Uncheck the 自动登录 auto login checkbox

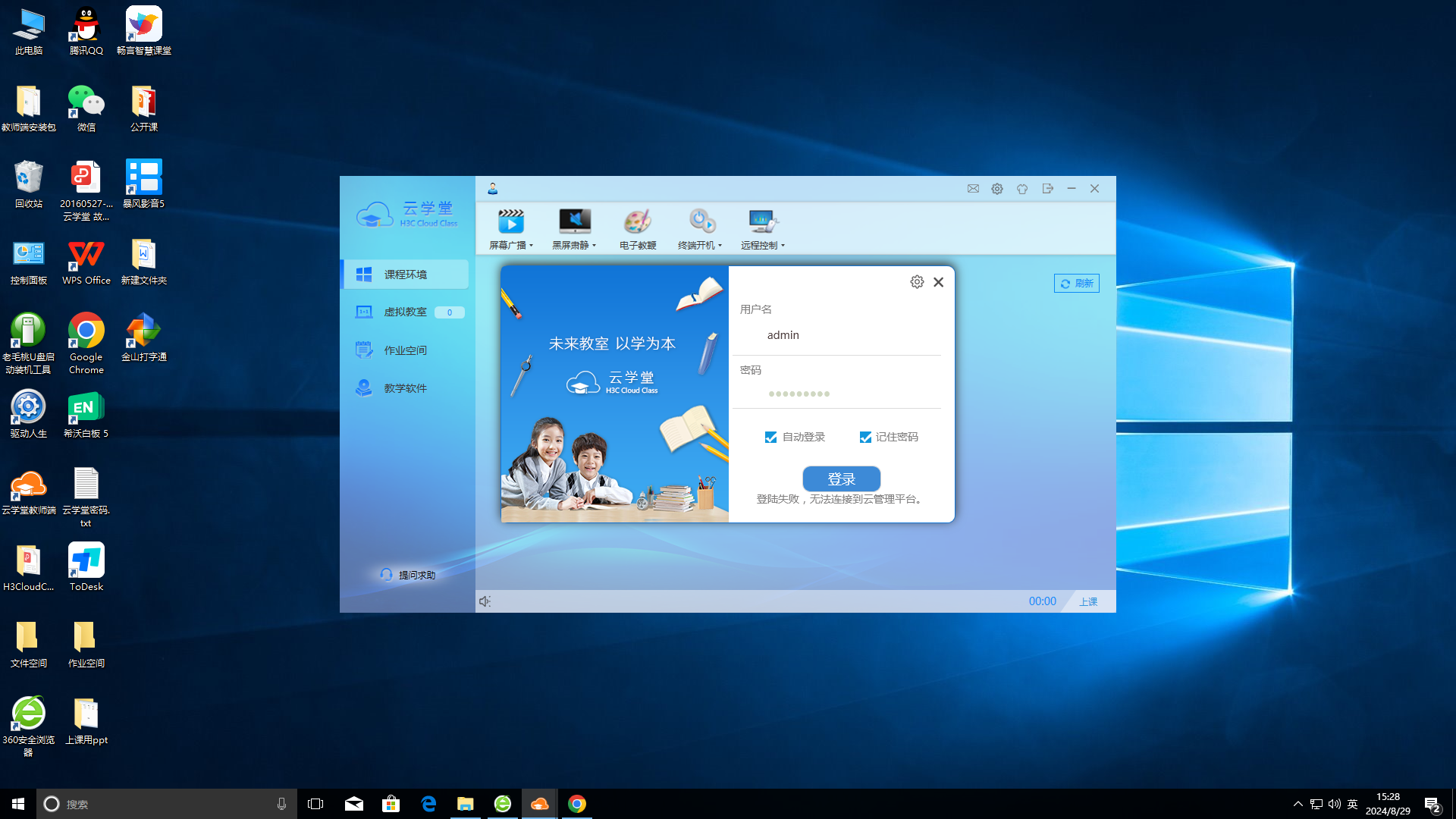770,438
